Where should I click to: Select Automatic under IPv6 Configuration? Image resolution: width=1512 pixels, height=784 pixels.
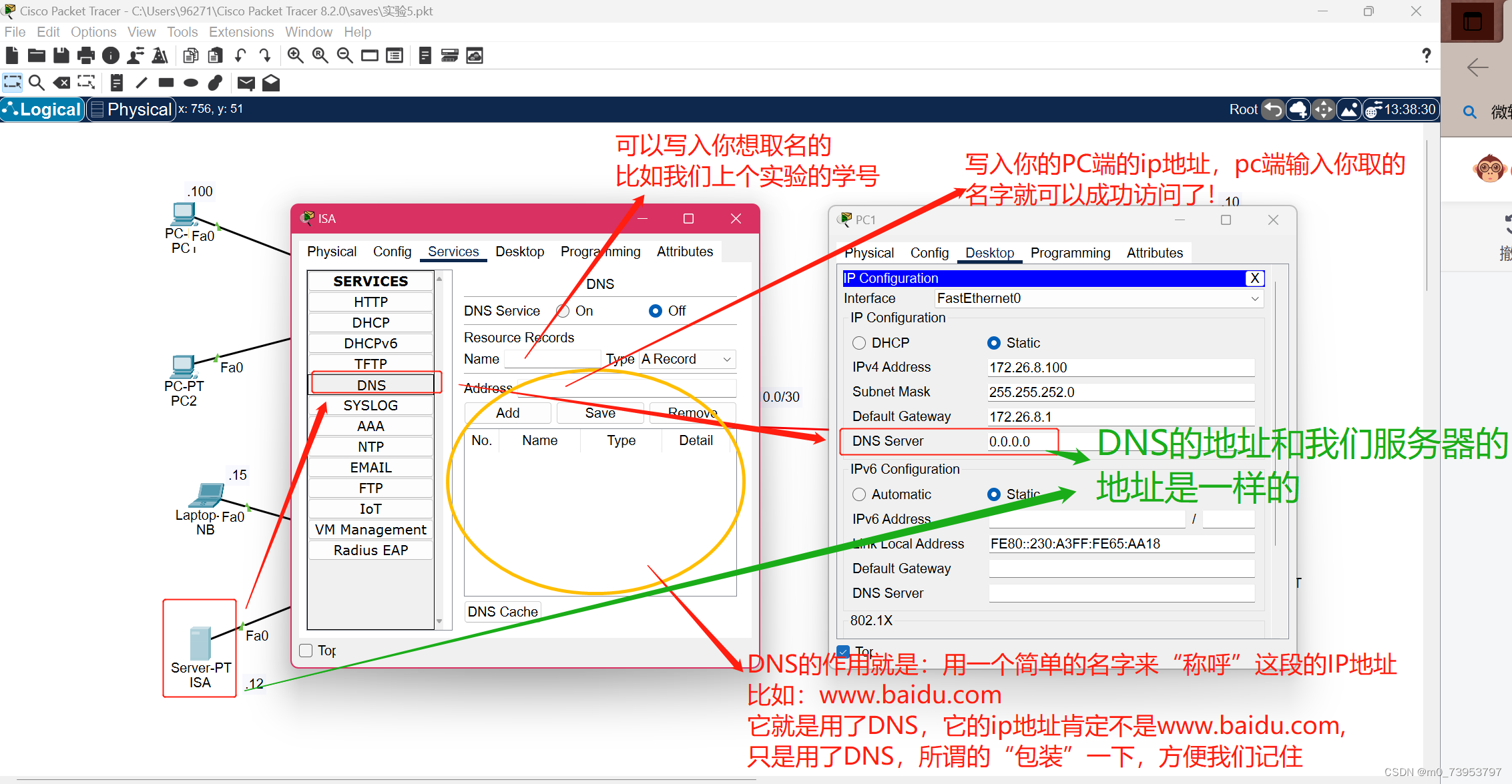click(x=860, y=494)
